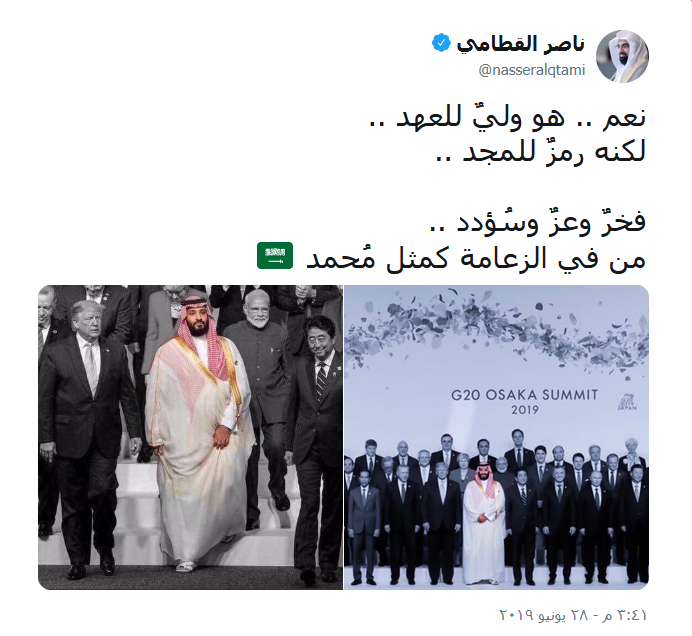Select the tweet line لكنه رمزّ للمجد
Screen dimensions: 692x636
click(x=541, y=151)
